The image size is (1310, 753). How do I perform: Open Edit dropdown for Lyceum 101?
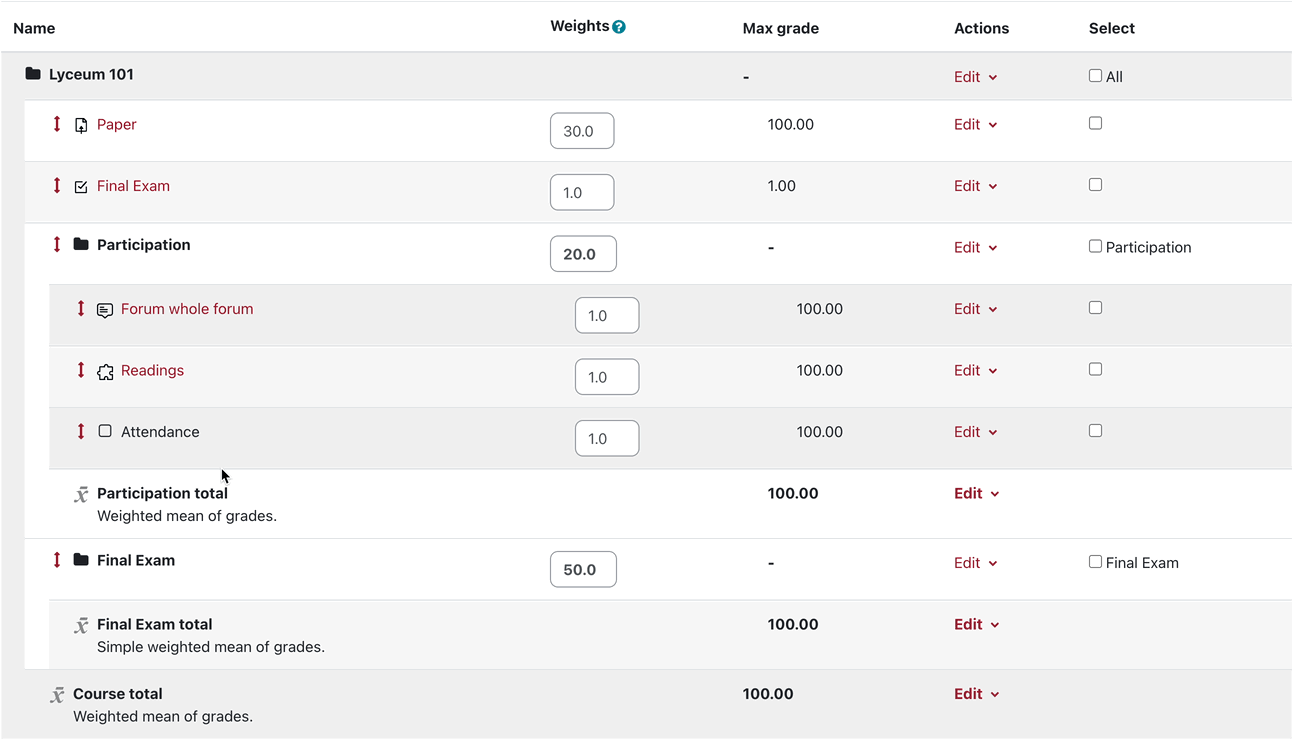[975, 77]
